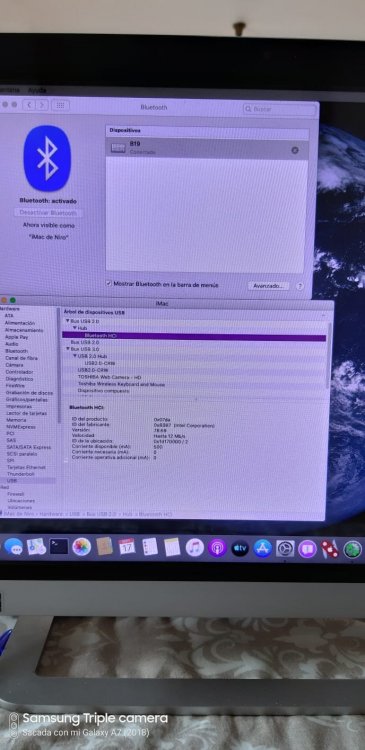Viewport: 365px width, 750px height.
Task: Show all preferences grid button
Action: (60, 105)
